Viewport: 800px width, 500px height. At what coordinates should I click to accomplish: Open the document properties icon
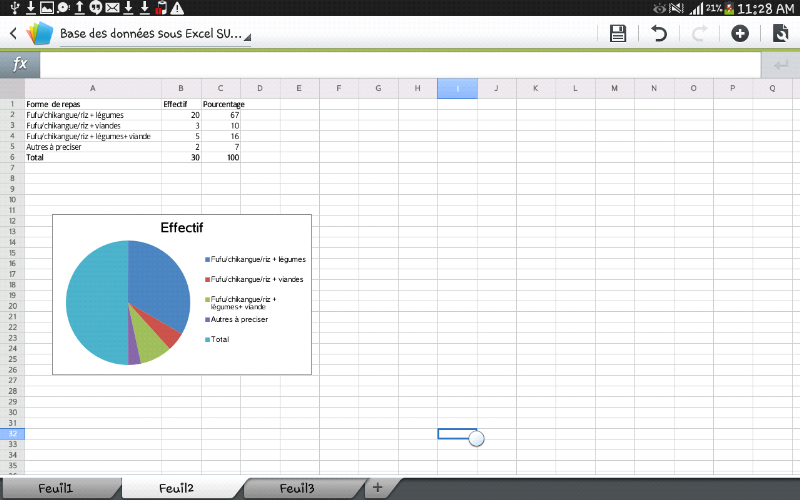[x=780, y=34]
